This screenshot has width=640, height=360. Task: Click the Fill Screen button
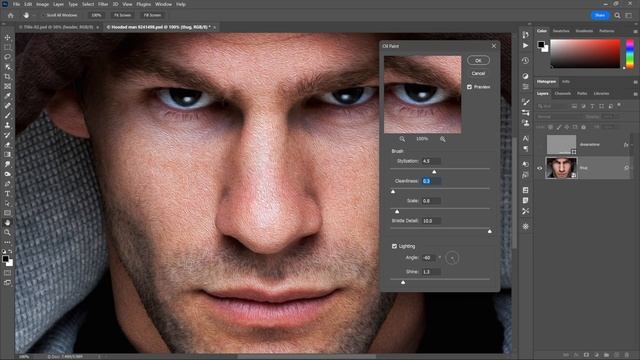(x=152, y=15)
